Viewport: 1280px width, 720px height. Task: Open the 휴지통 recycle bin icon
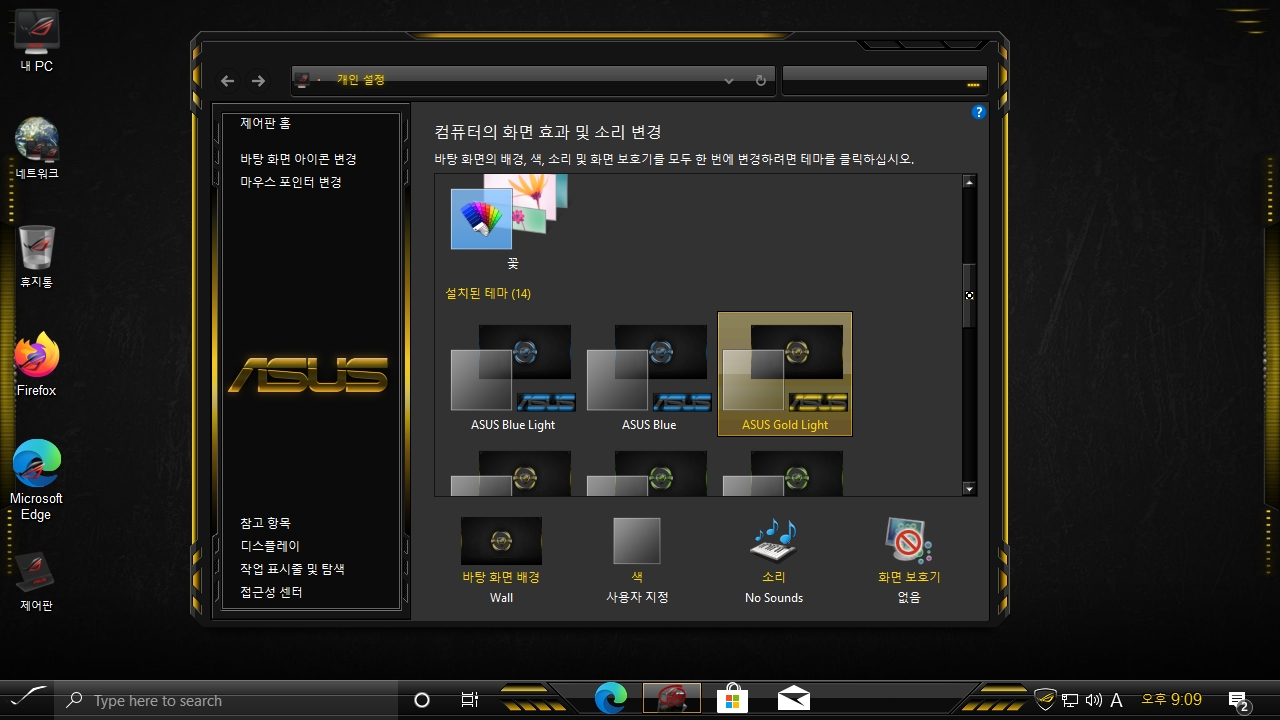pyautogui.click(x=37, y=258)
